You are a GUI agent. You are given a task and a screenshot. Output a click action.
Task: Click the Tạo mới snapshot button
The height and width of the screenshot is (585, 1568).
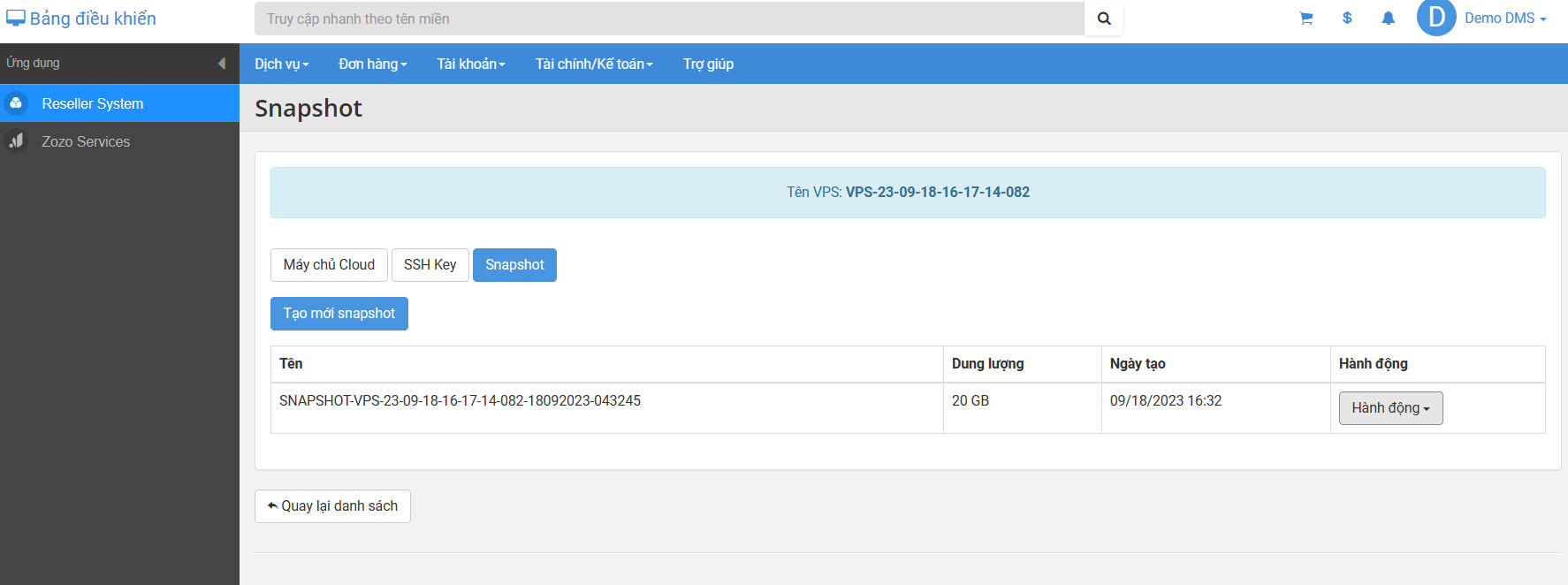(339, 314)
